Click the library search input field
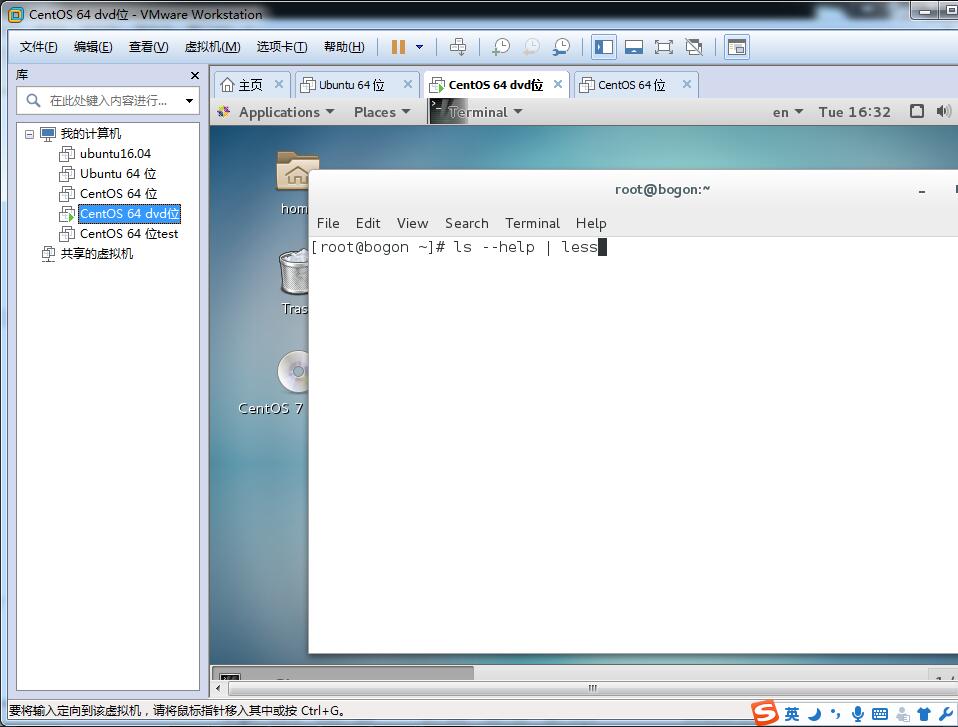Image resolution: width=958 pixels, height=727 pixels. click(101, 101)
